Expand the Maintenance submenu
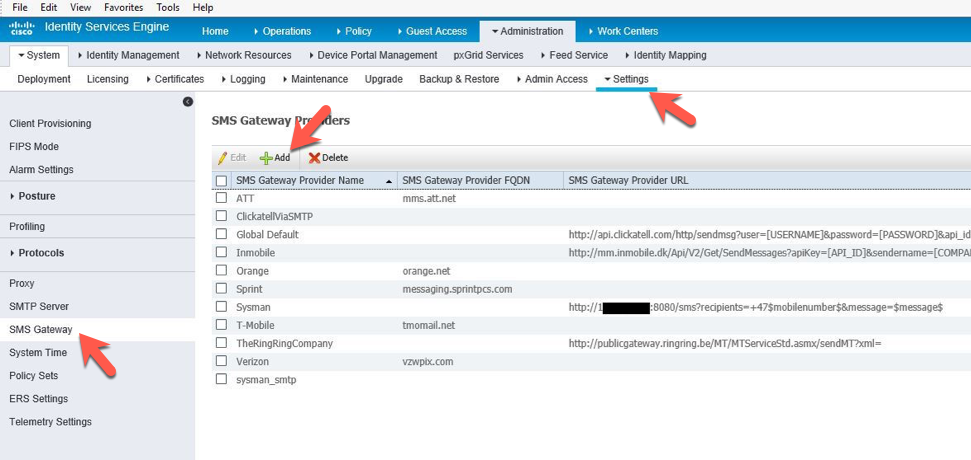This screenshot has width=971, height=460. coord(315,79)
